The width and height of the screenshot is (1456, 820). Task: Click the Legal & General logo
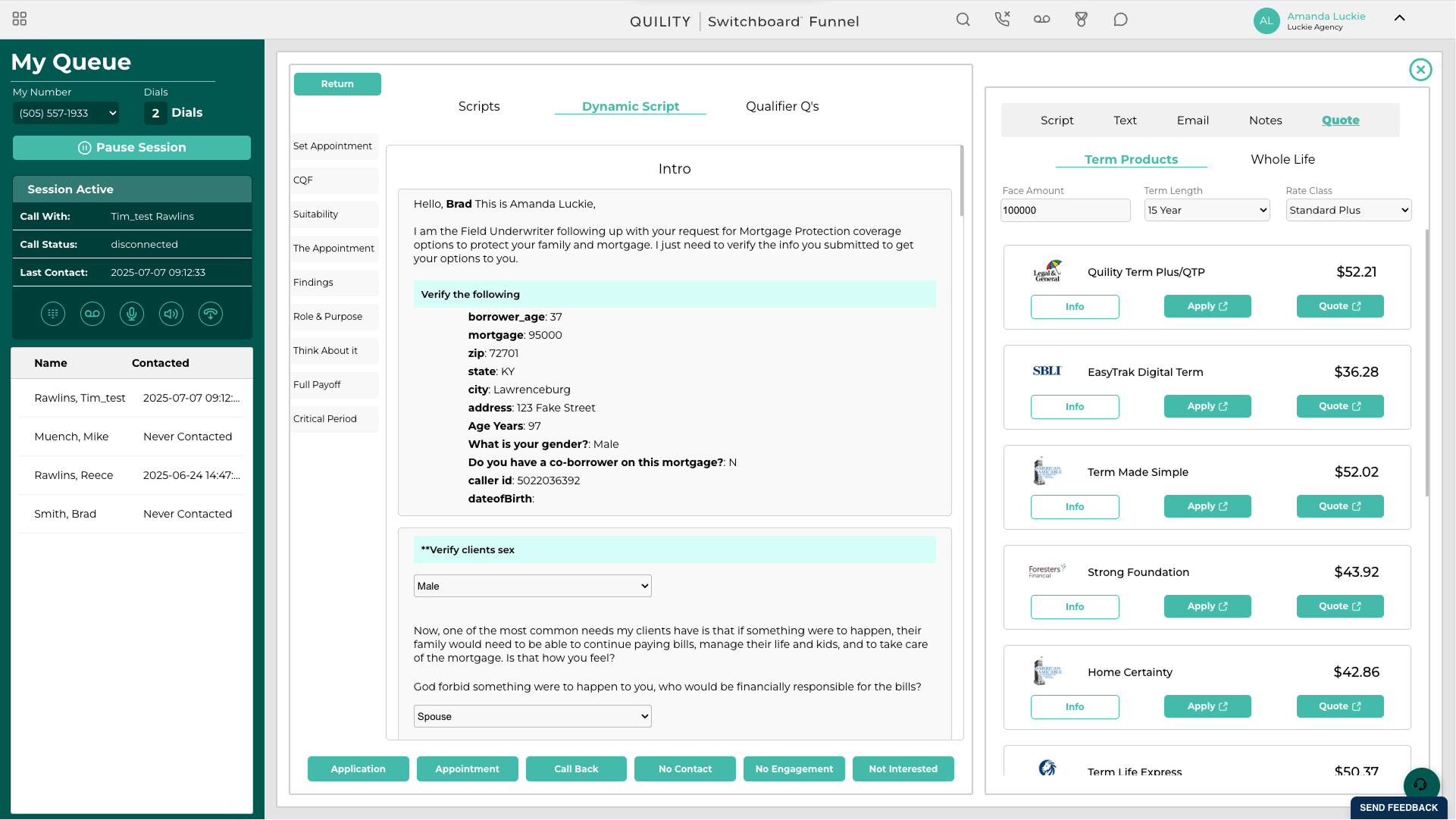pos(1047,271)
